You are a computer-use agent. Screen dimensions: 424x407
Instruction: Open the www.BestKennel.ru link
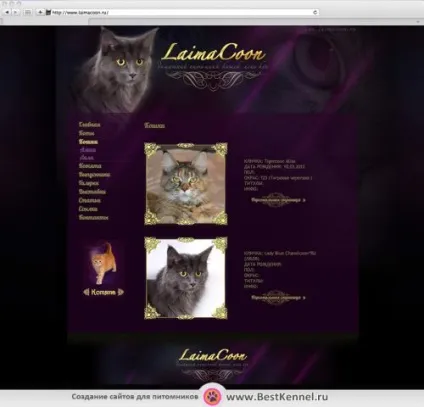tap(277, 397)
